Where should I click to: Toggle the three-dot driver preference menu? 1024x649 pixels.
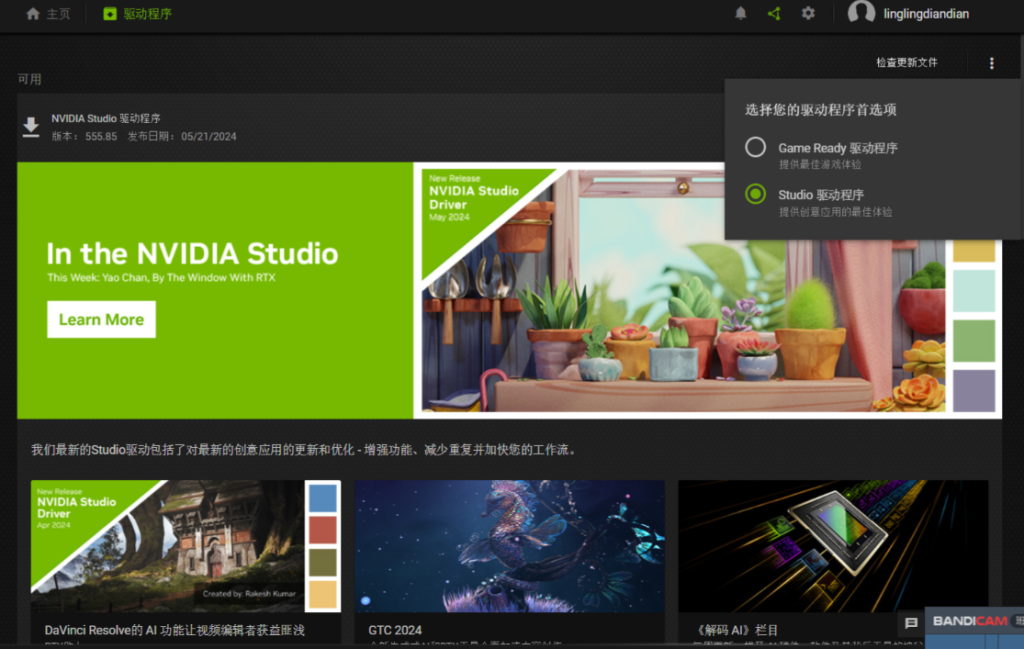(991, 63)
